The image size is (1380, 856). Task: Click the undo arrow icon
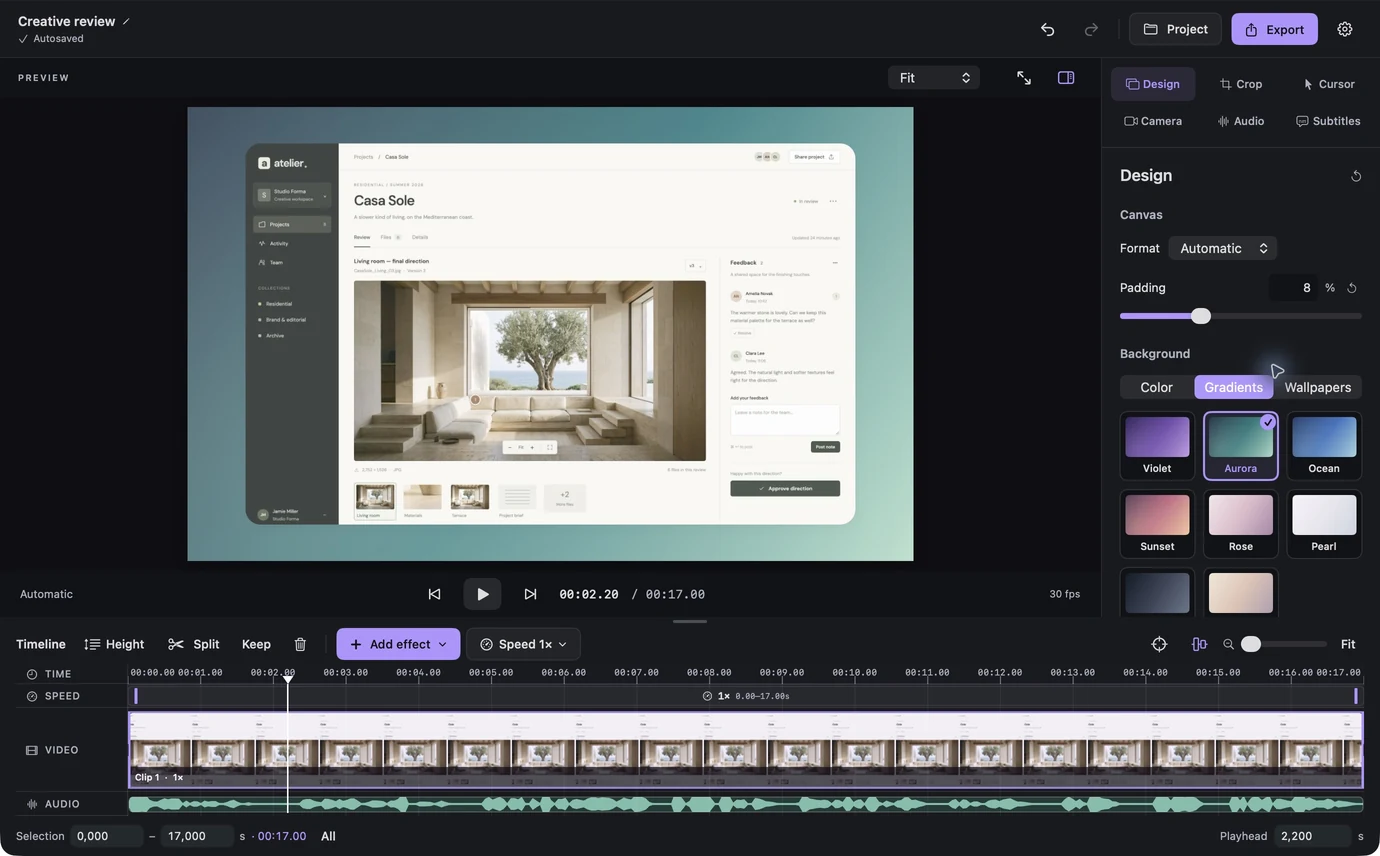[x=1047, y=29]
